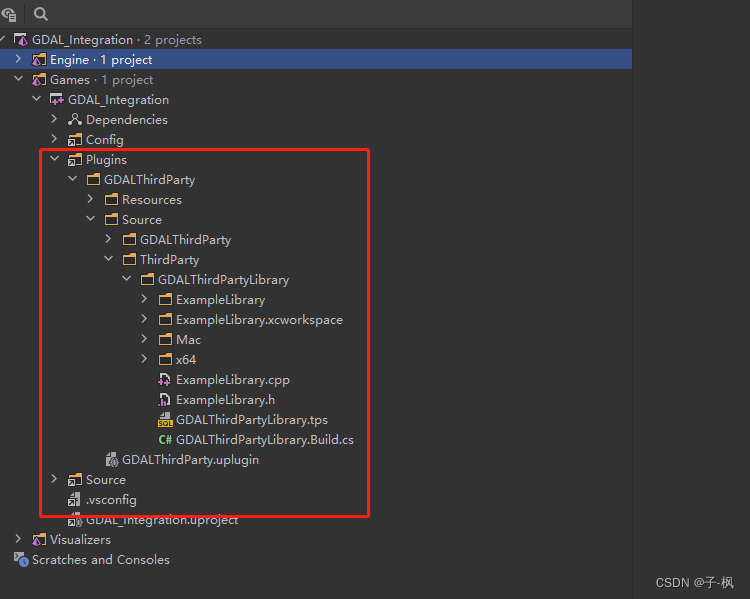Image resolution: width=750 pixels, height=599 pixels.
Task: Select the 'ThirdParty' folder label
Action: 169,260
